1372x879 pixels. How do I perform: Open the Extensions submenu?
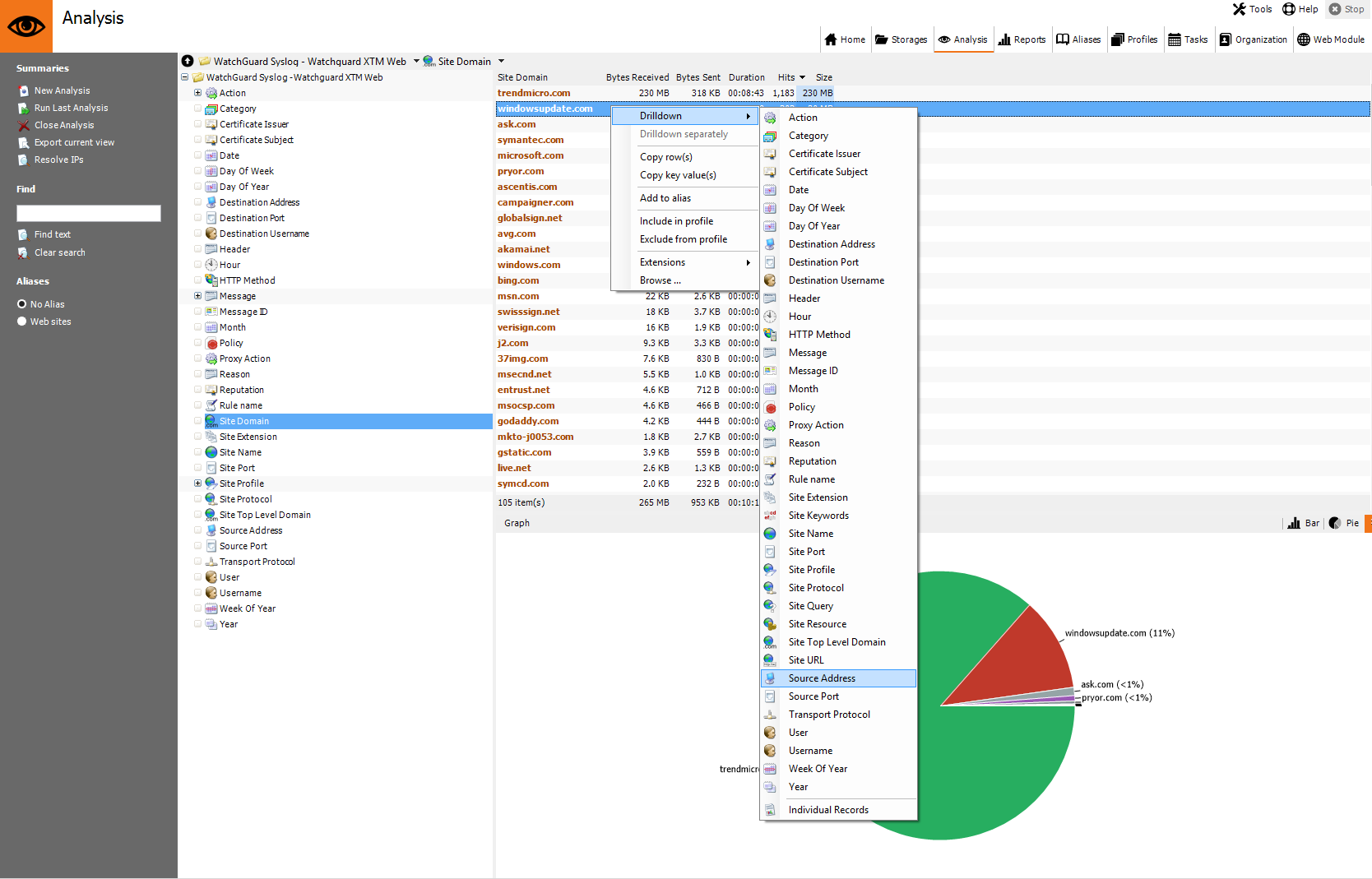[x=684, y=262]
